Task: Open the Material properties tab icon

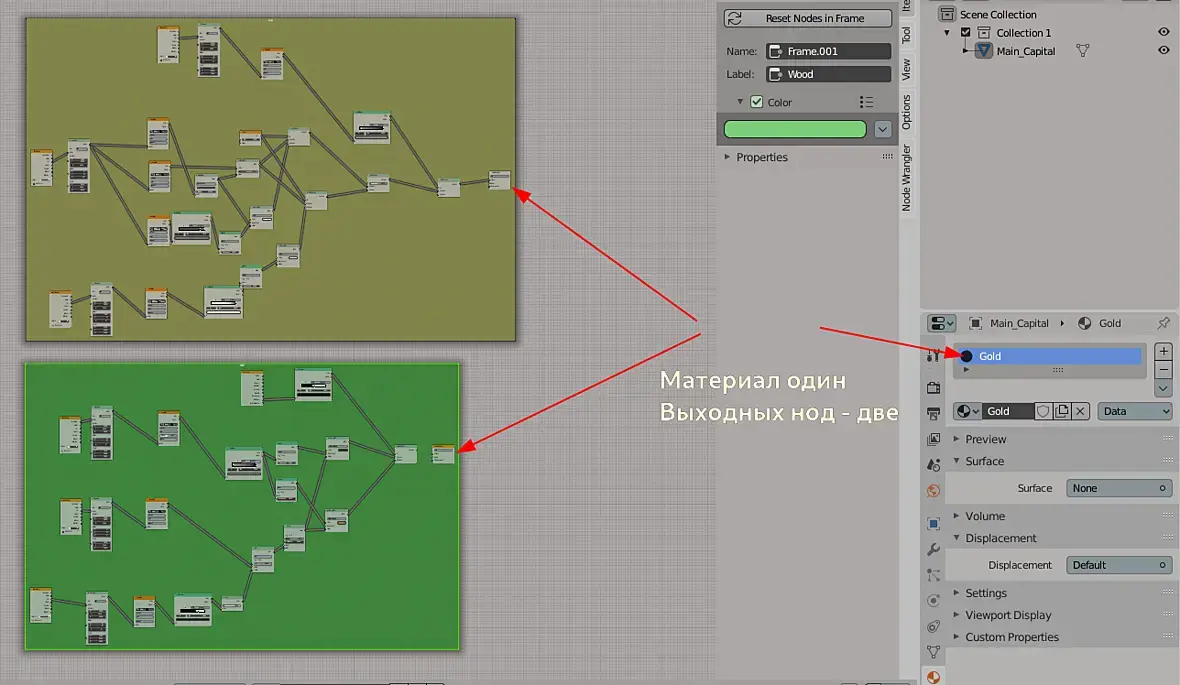Action: tap(933, 677)
